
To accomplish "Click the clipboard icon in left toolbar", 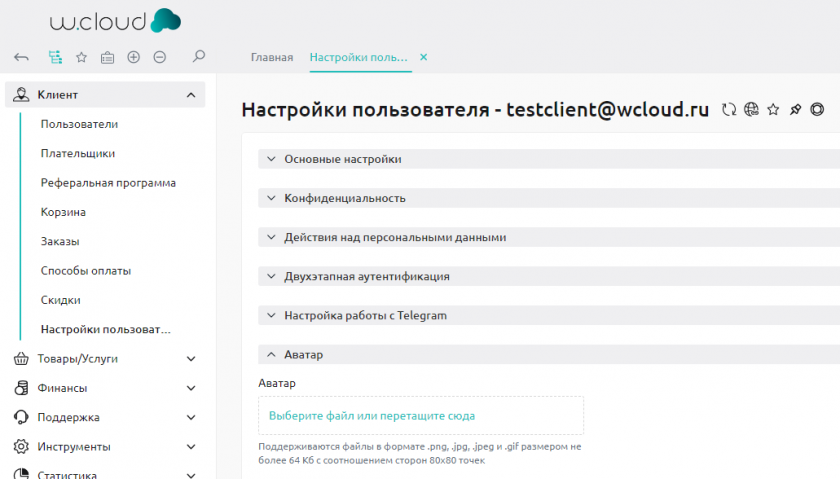I will click(x=107, y=57).
